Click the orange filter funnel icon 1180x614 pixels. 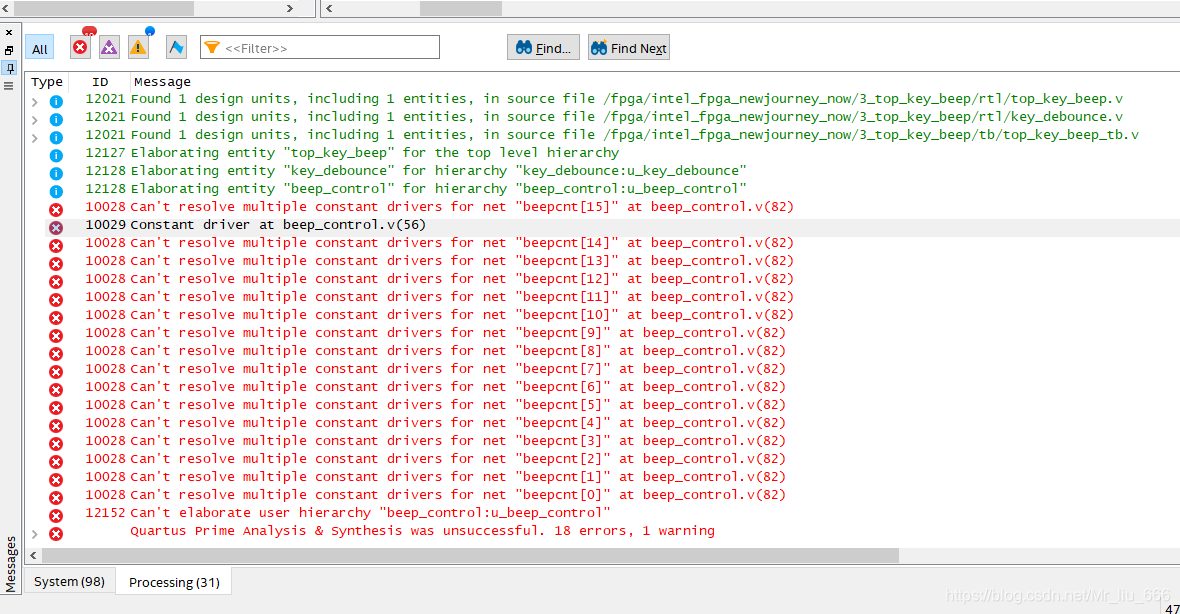click(x=211, y=46)
